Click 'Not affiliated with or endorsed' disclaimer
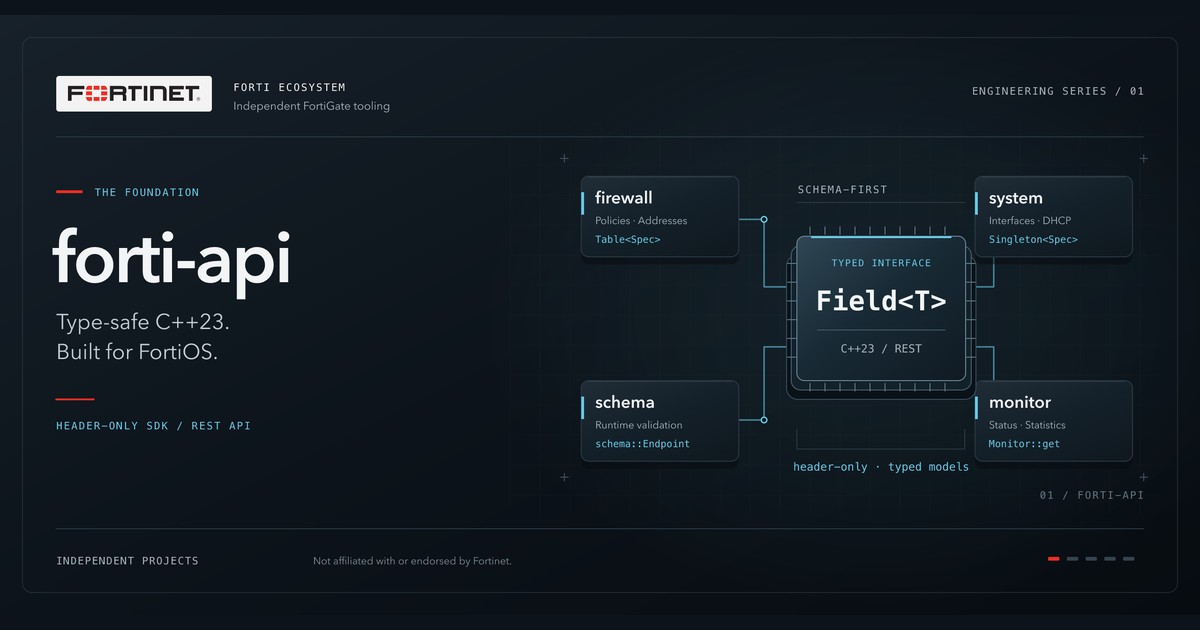Image resolution: width=1200 pixels, height=630 pixels. [x=412, y=561]
